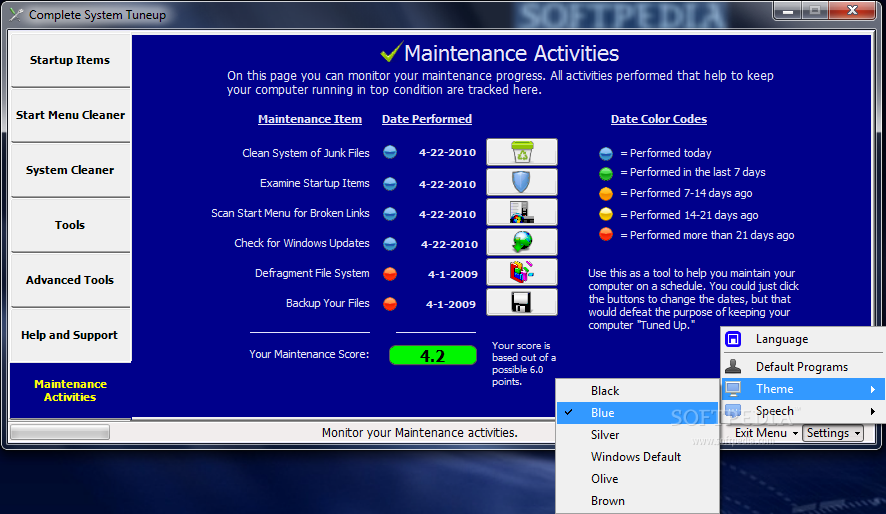886x514 pixels.
Task: Click the shield icon for Examine Startup Items
Action: (x=522, y=182)
